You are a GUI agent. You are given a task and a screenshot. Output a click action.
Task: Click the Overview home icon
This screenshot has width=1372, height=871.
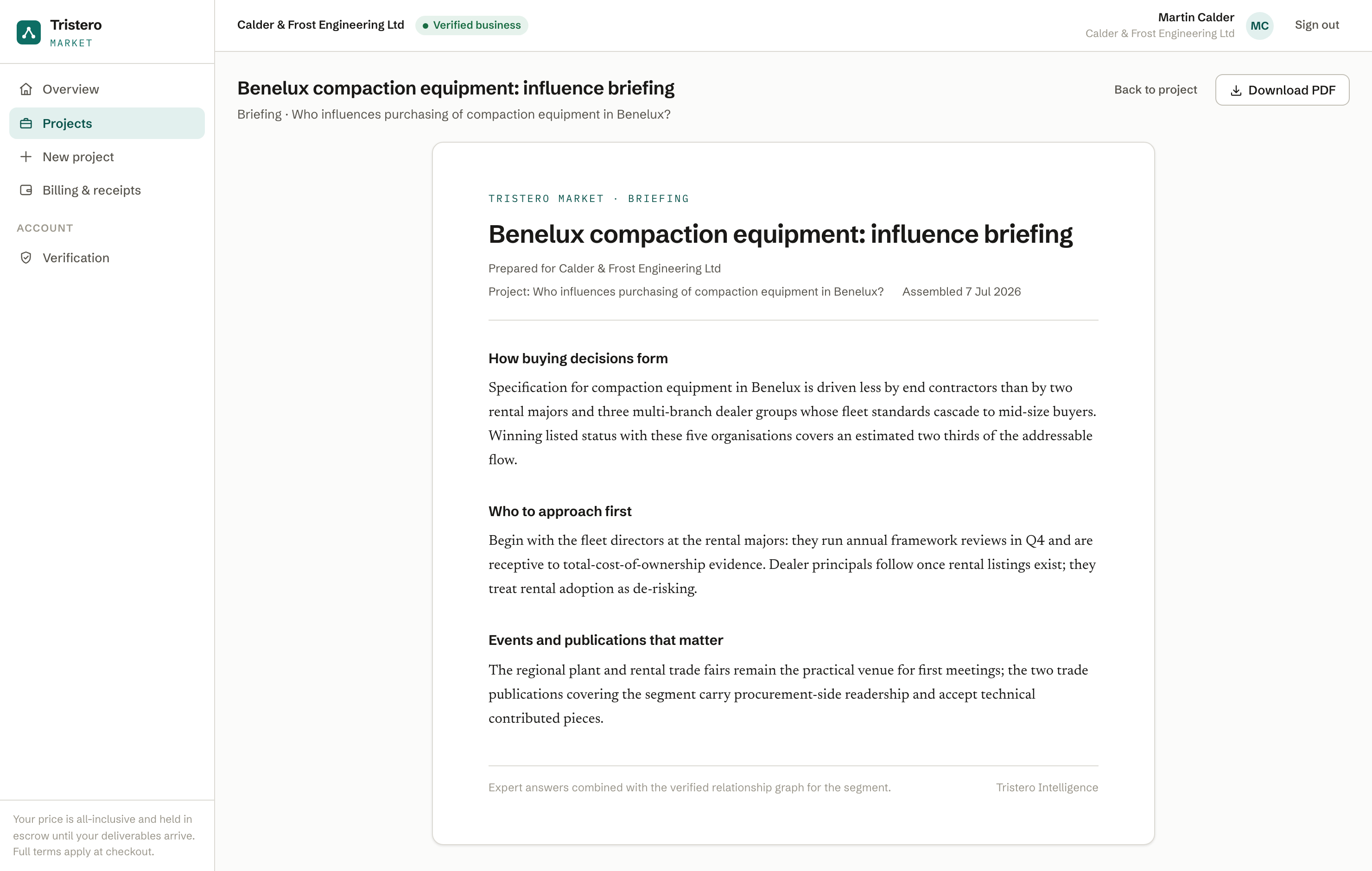click(x=25, y=89)
